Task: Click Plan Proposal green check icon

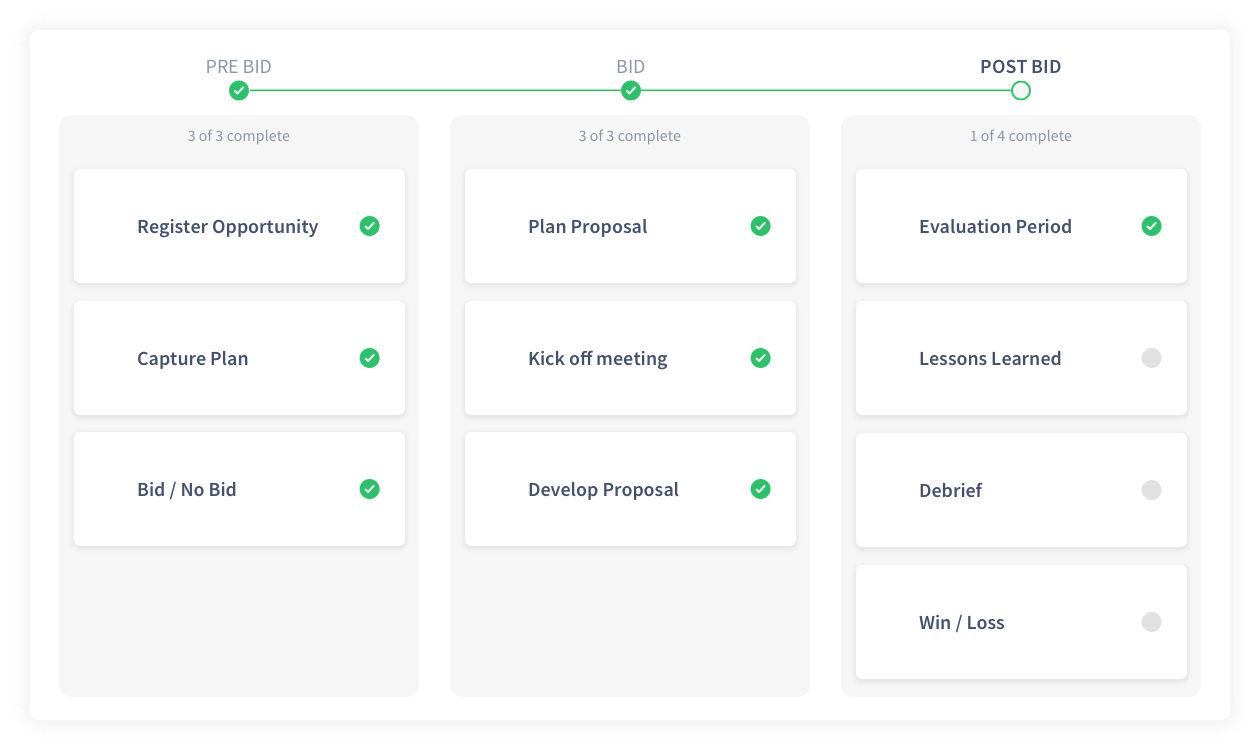Action: point(761,226)
